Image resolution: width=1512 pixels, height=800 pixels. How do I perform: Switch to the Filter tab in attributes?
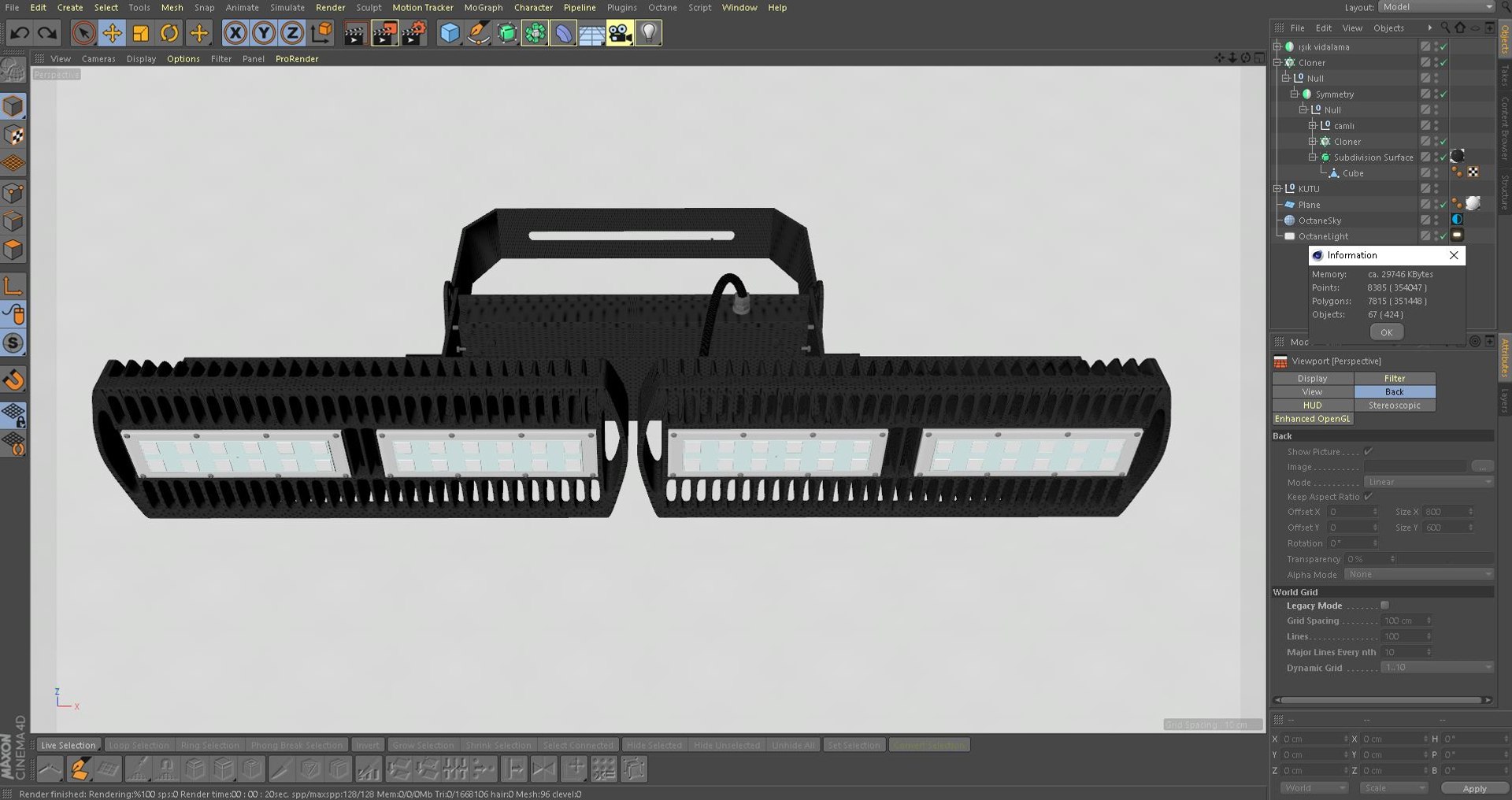(x=1395, y=379)
